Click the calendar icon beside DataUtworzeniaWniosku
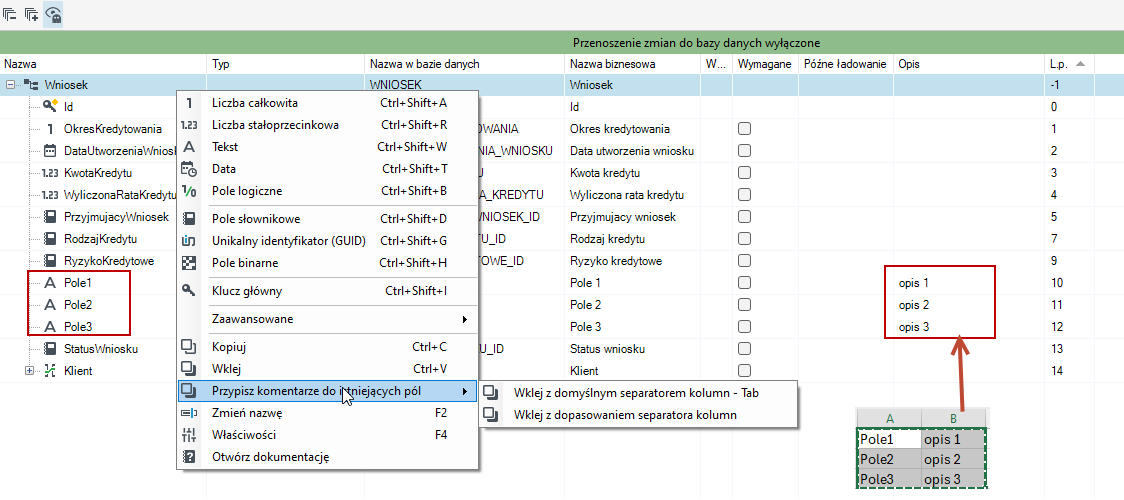Viewport: 1124px width, 500px height. click(49, 151)
